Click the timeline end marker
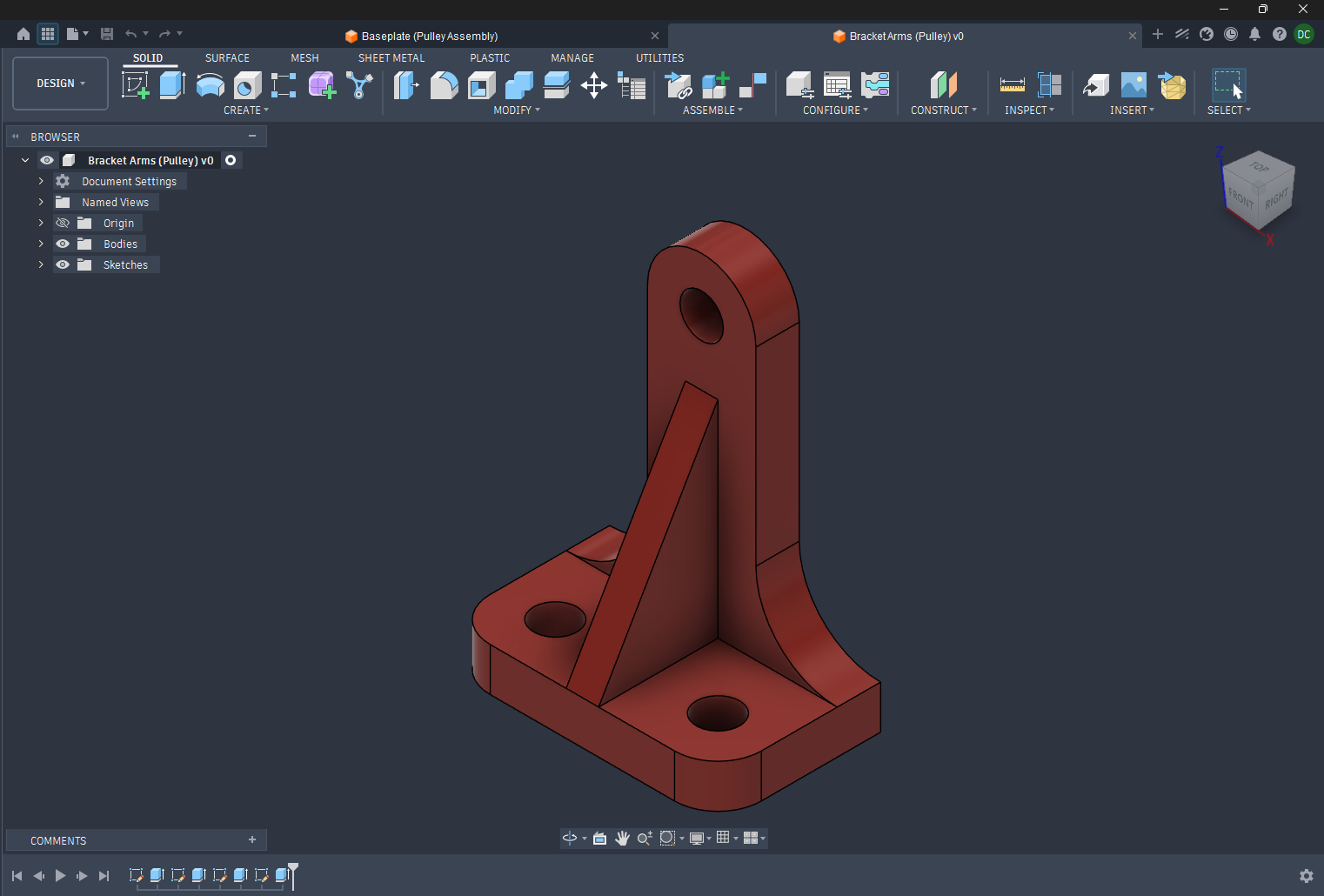Viewport: 1324px width, 896px height. tap(293, 876)
